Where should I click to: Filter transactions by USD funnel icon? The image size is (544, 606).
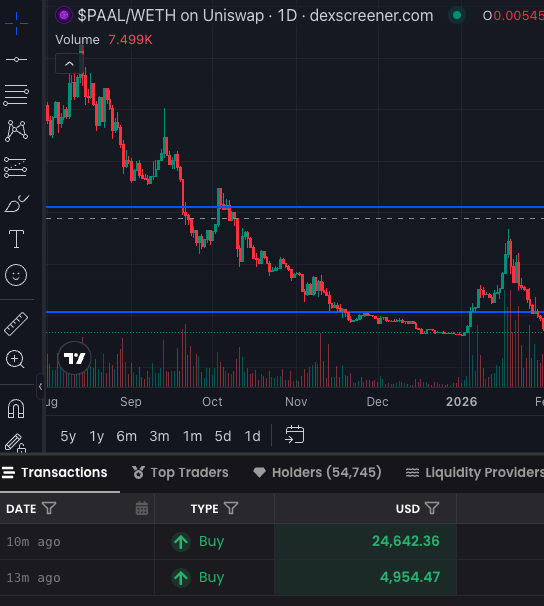(432, 508)
